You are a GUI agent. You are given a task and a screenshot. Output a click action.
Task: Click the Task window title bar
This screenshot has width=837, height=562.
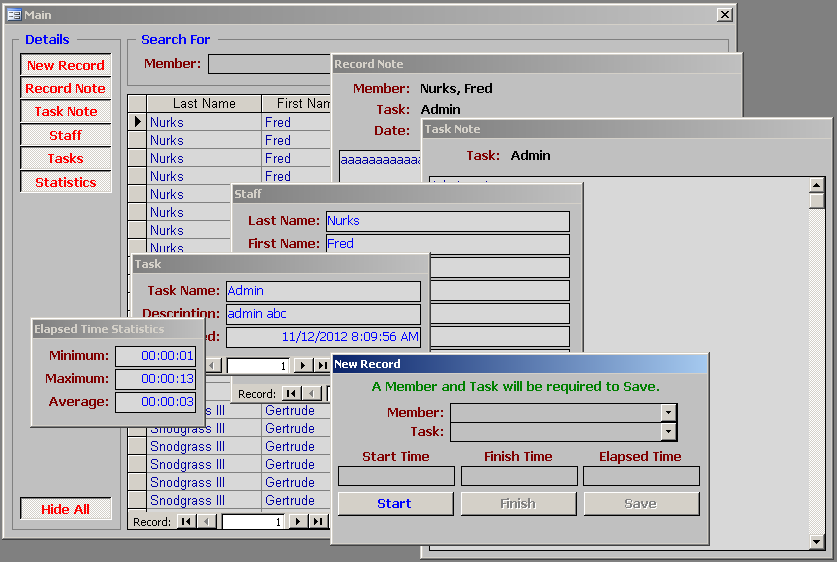280,264
